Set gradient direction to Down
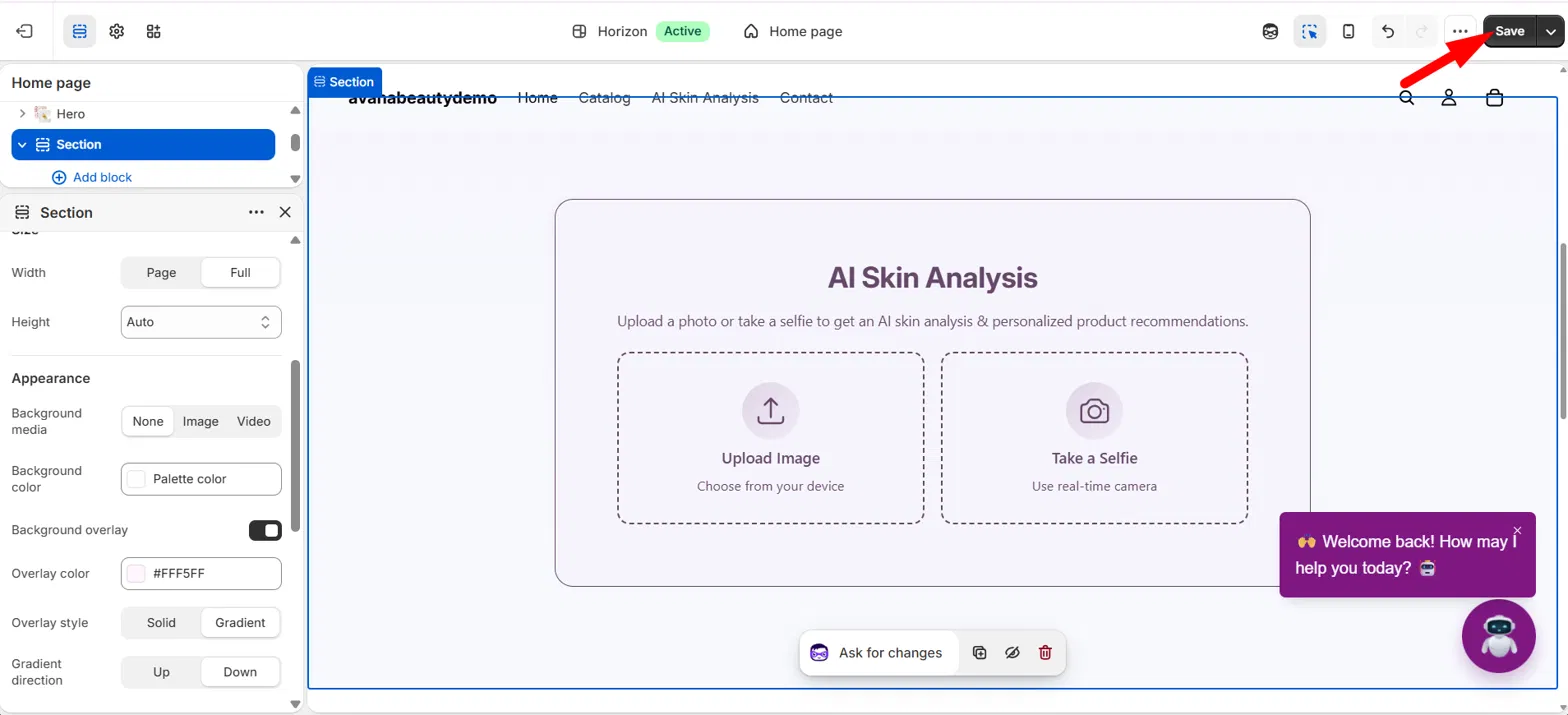 coord(240,672)
